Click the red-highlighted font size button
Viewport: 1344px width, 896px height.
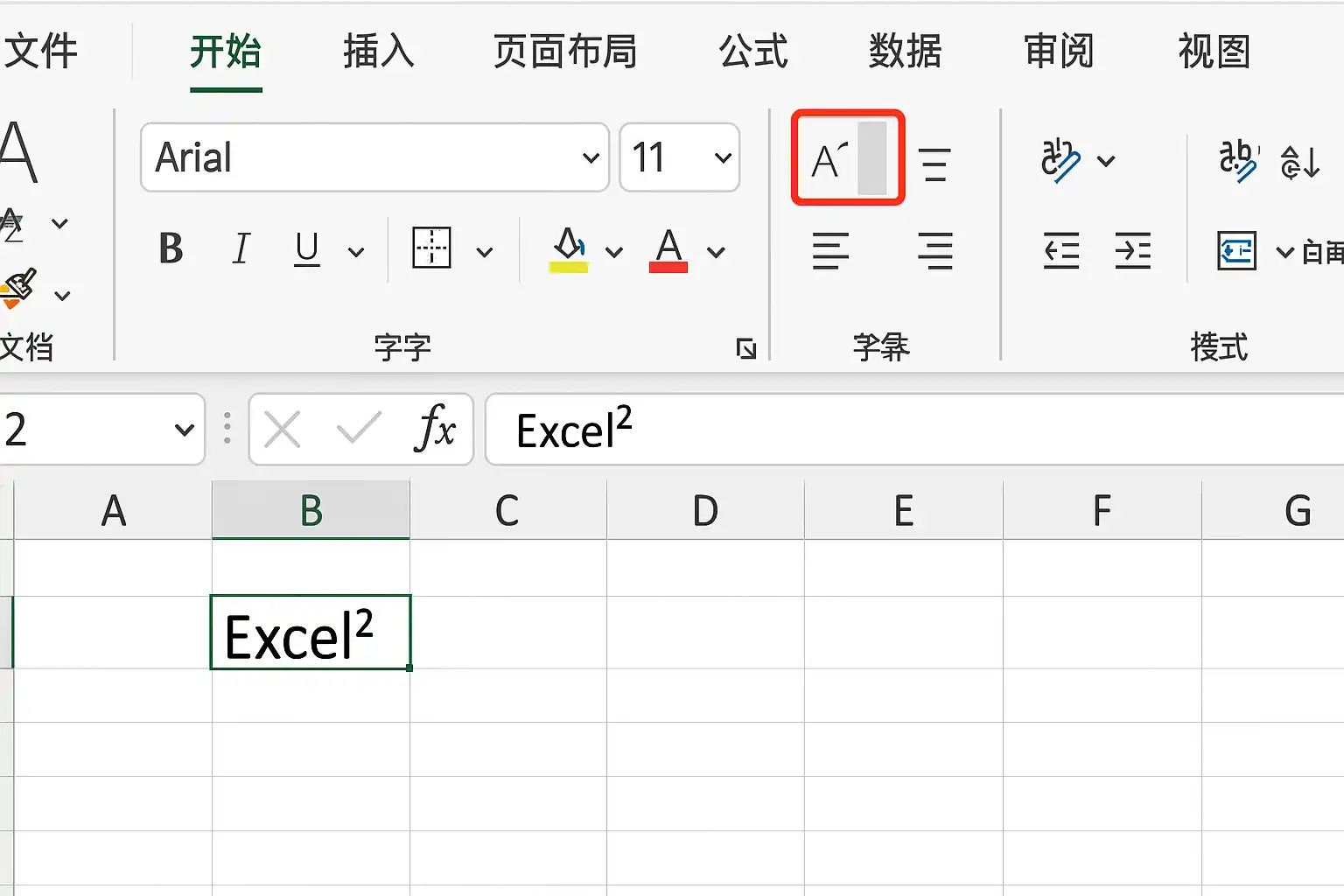[x=848, y=157]
